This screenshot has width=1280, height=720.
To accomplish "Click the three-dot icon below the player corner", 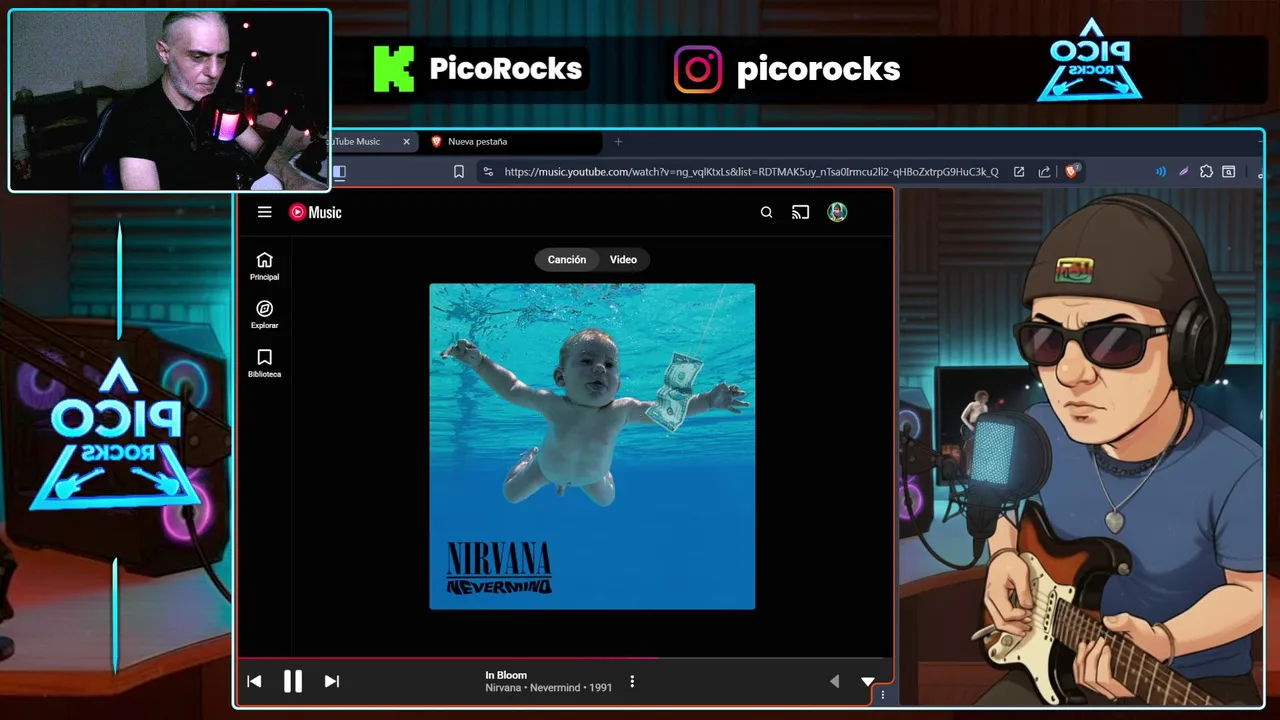I will coord(882,695).
